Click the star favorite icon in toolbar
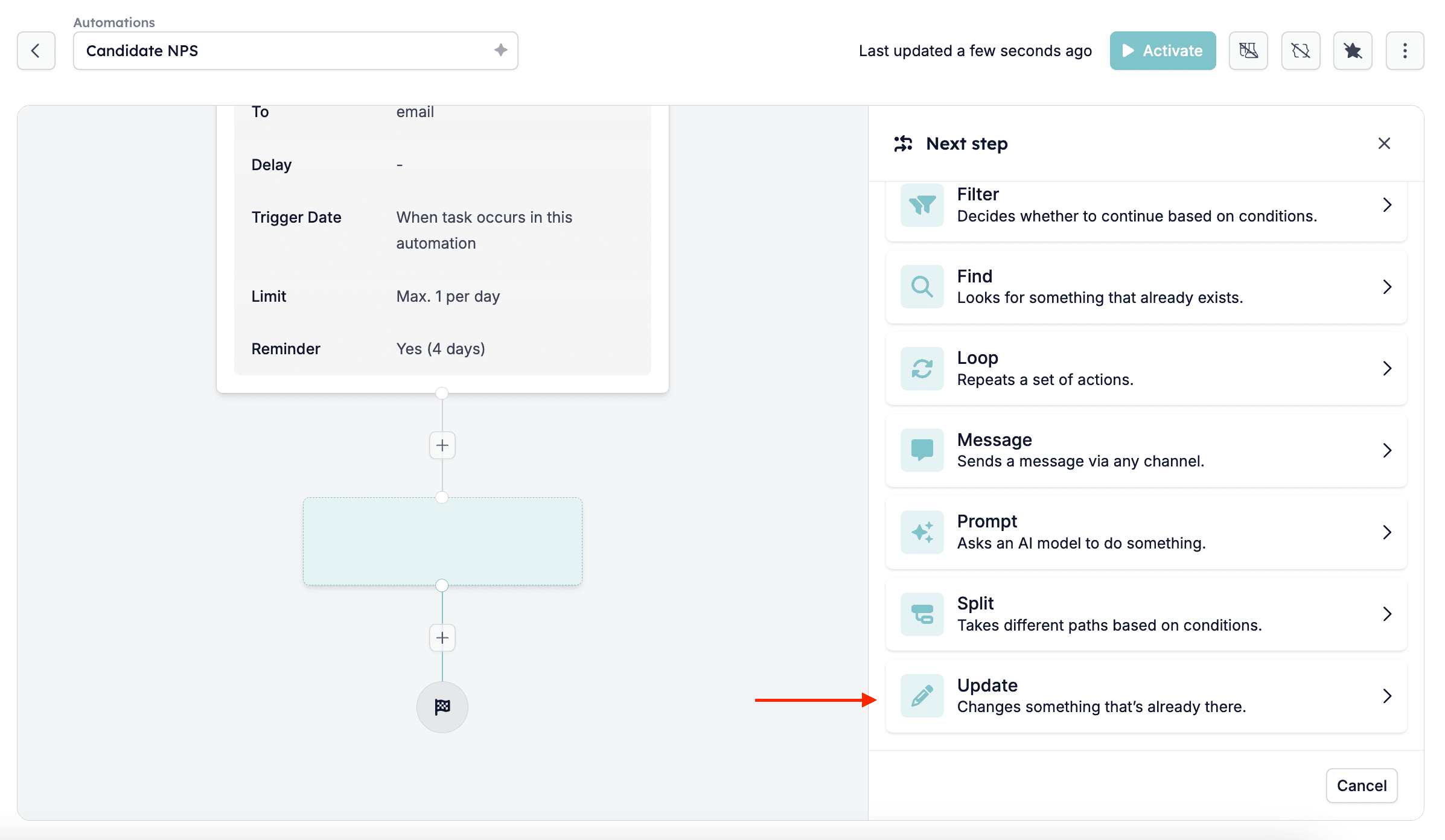1445x840 pixels. click(1353, 51)
